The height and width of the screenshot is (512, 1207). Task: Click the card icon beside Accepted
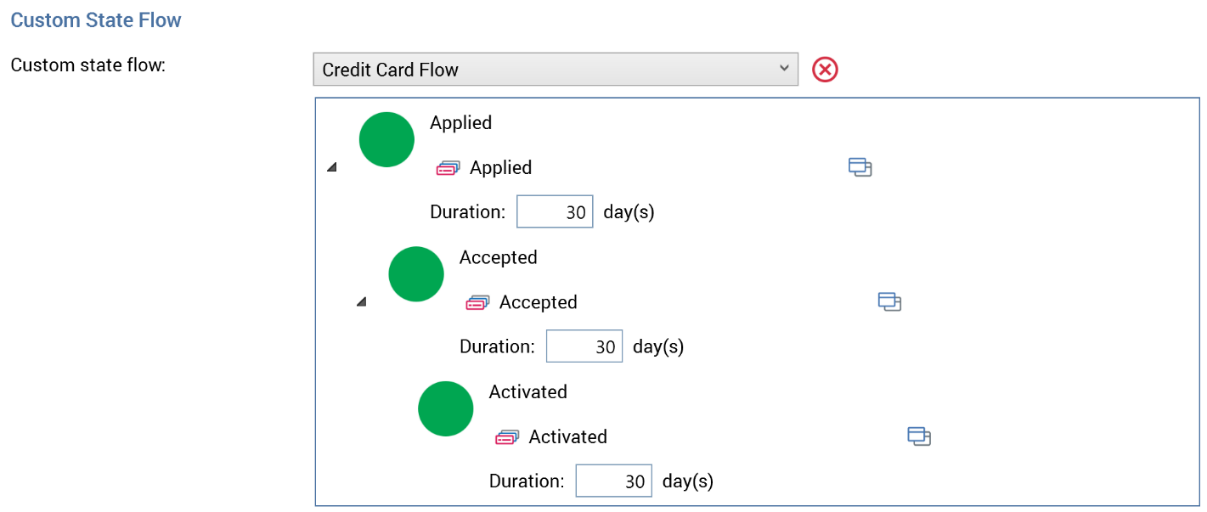[x=477, y=303]
